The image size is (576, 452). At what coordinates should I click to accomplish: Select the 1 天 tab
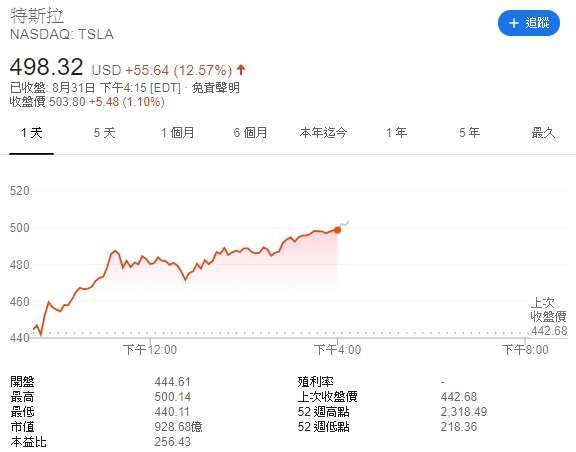(32, 133)
